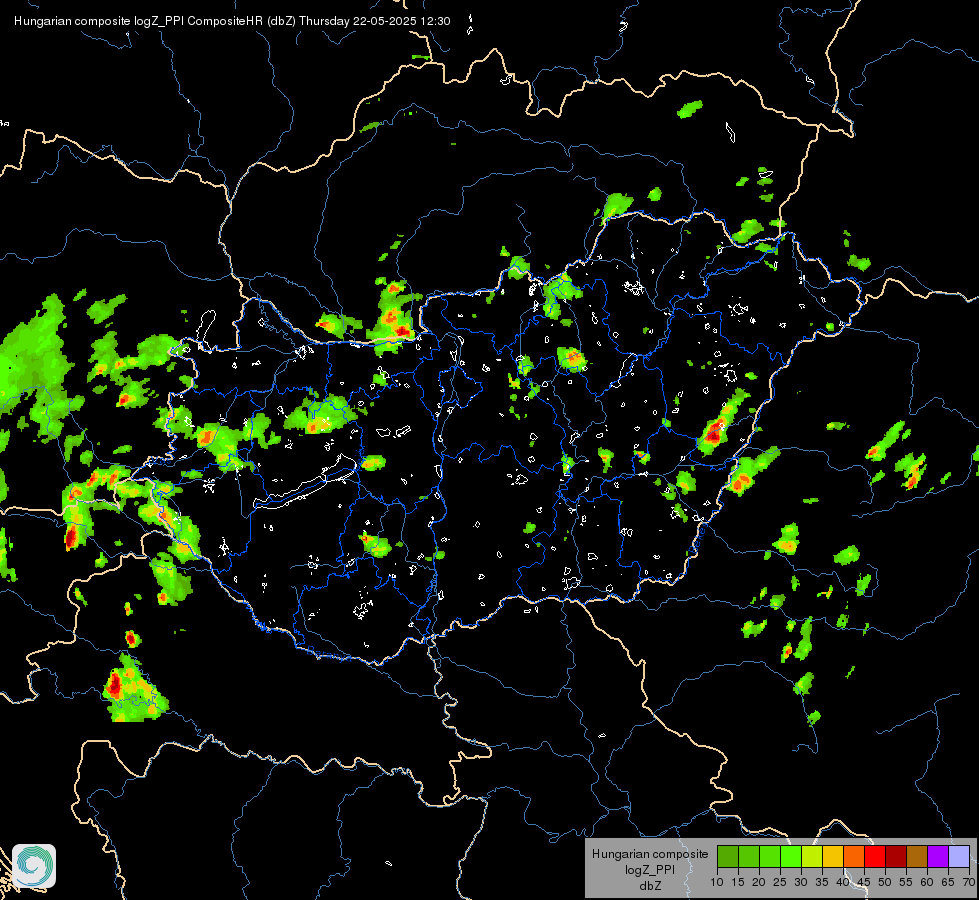Select the 50–55 dBZ dark red swatch
This screenshot has width=979, height=900.
(x=896, y=856)
